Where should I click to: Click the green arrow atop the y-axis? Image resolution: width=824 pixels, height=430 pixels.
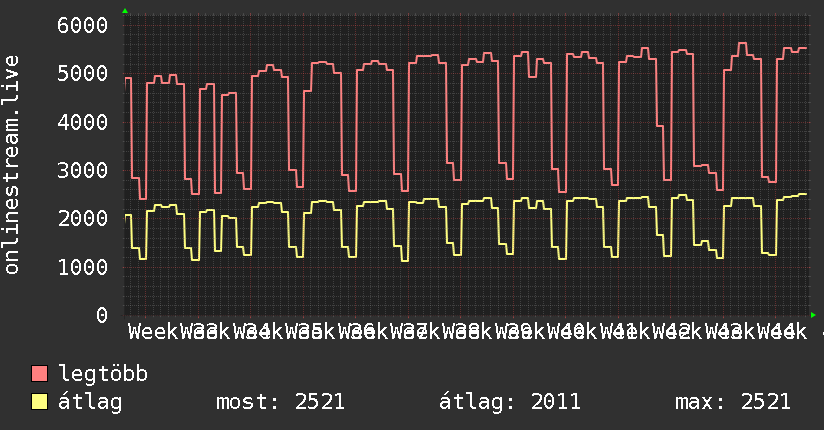coord(125,11)
